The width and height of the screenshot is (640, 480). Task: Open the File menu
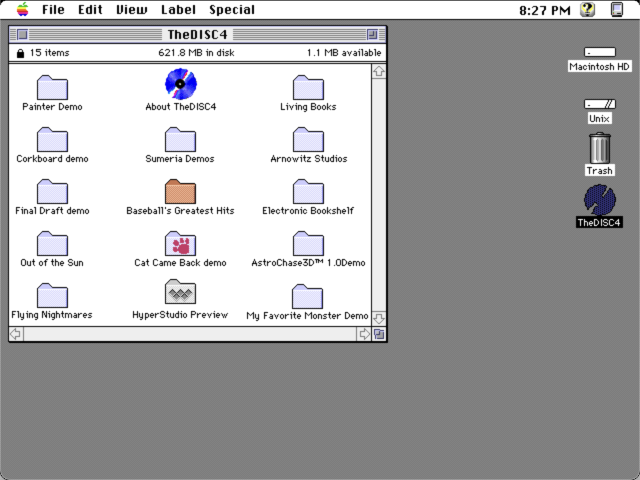[x=53, y=9]
